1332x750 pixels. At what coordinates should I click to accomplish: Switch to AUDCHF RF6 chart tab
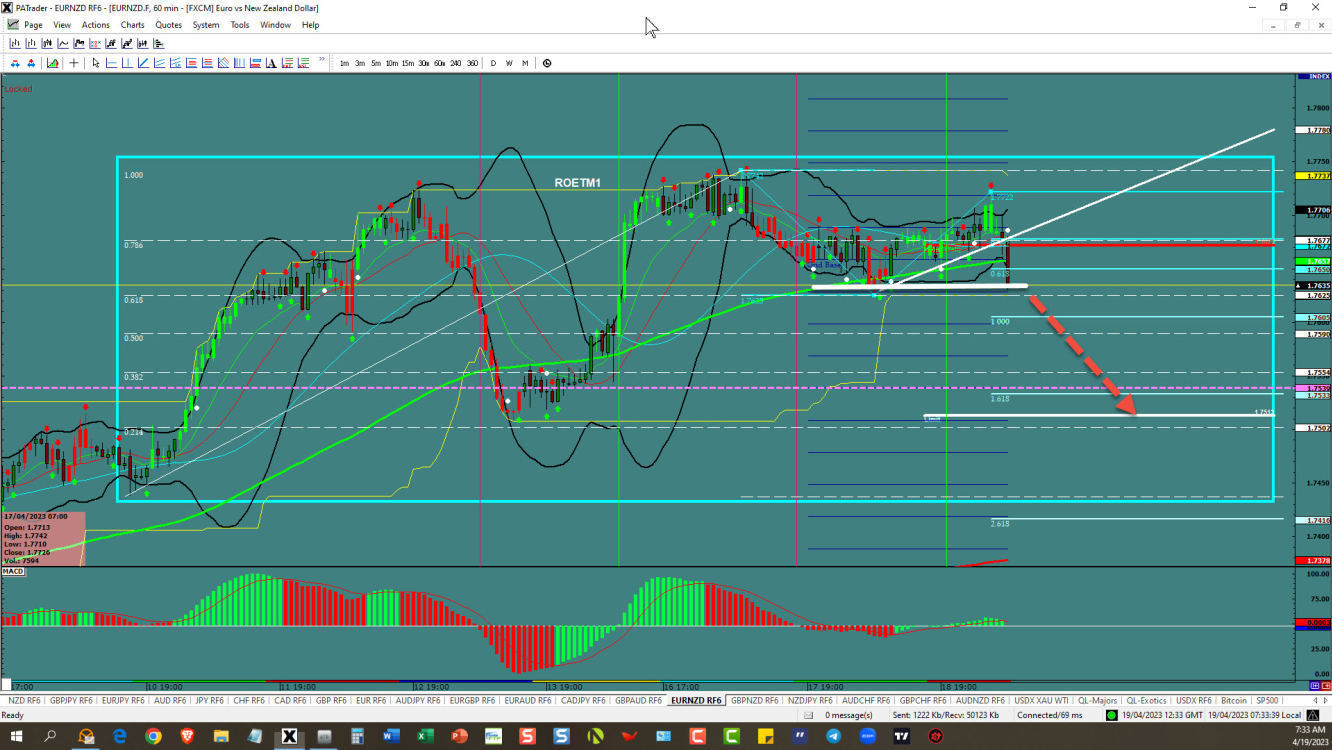[866, 700]
